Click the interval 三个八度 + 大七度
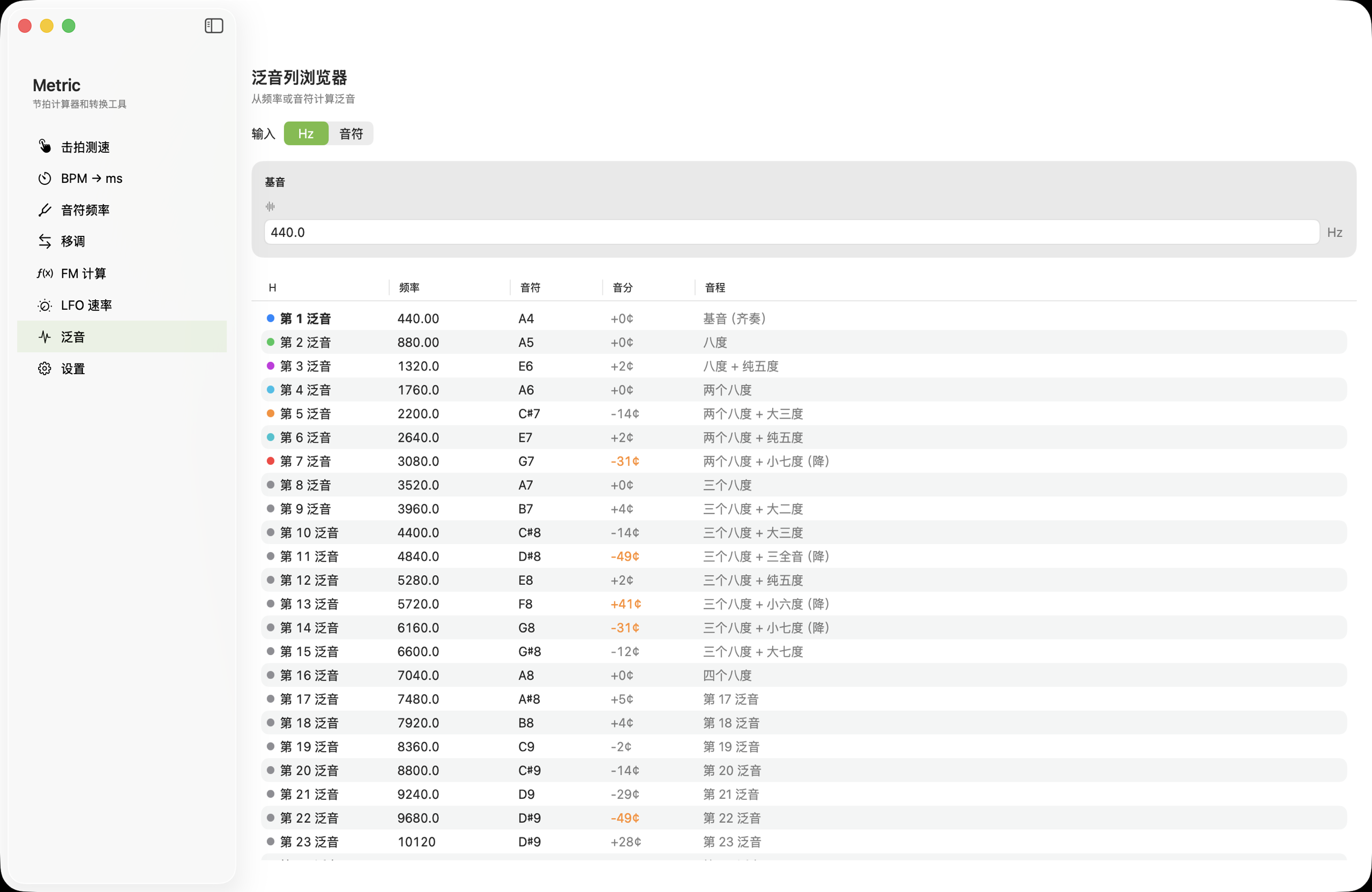 753,651
